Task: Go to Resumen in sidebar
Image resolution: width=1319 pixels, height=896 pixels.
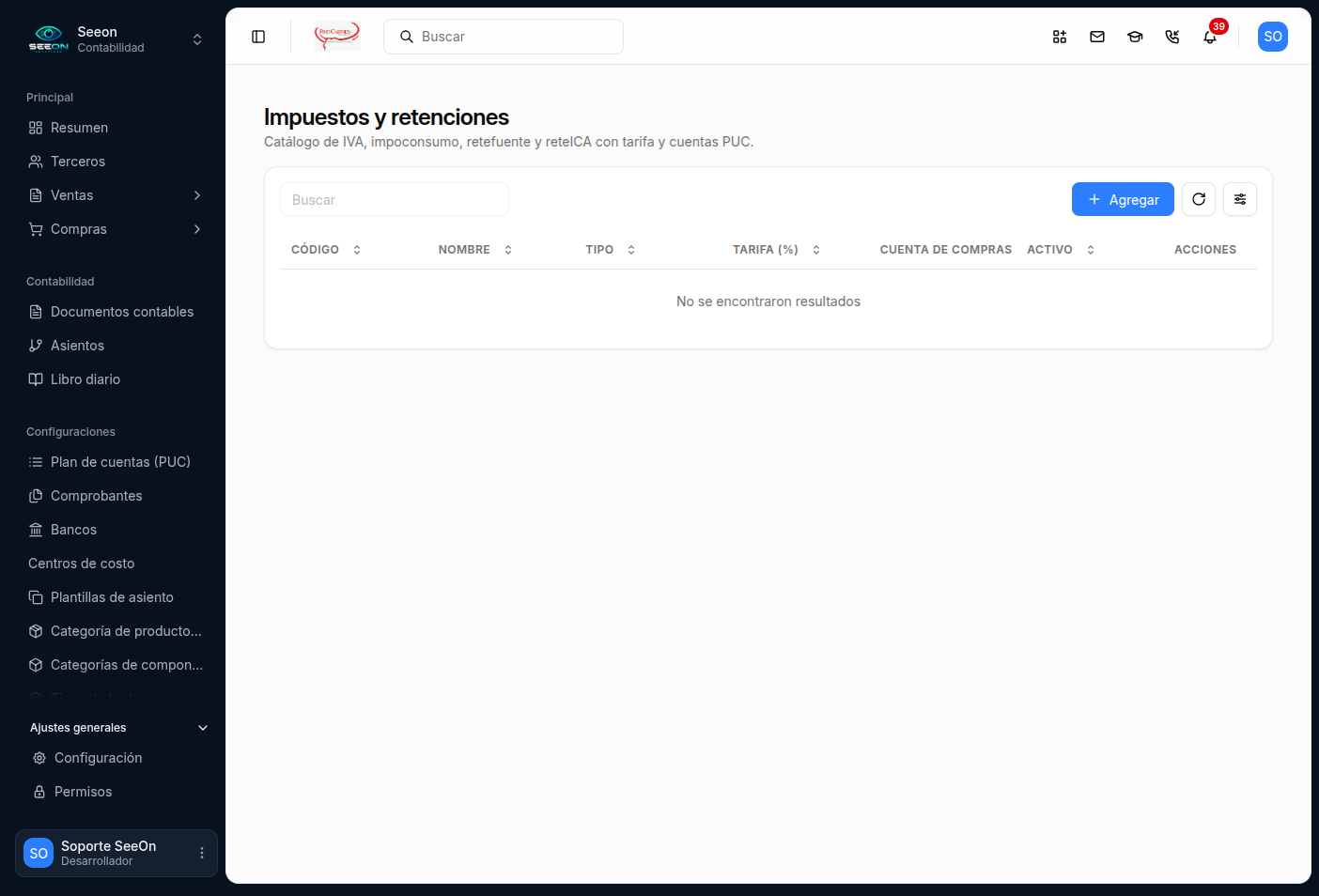Action: 116,128
